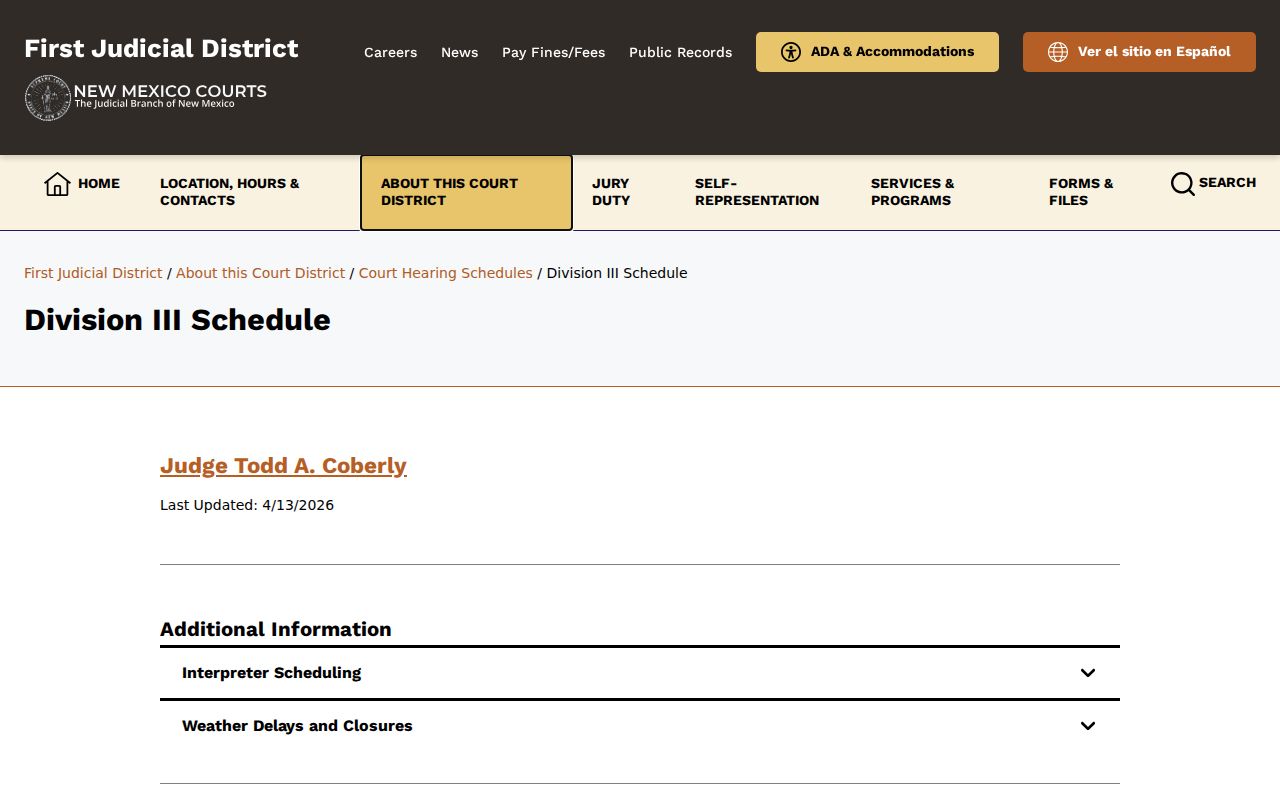This screenshot has height=800, width=1280.
Task: Click the Additional Information heading
Action: coord(276,629)
